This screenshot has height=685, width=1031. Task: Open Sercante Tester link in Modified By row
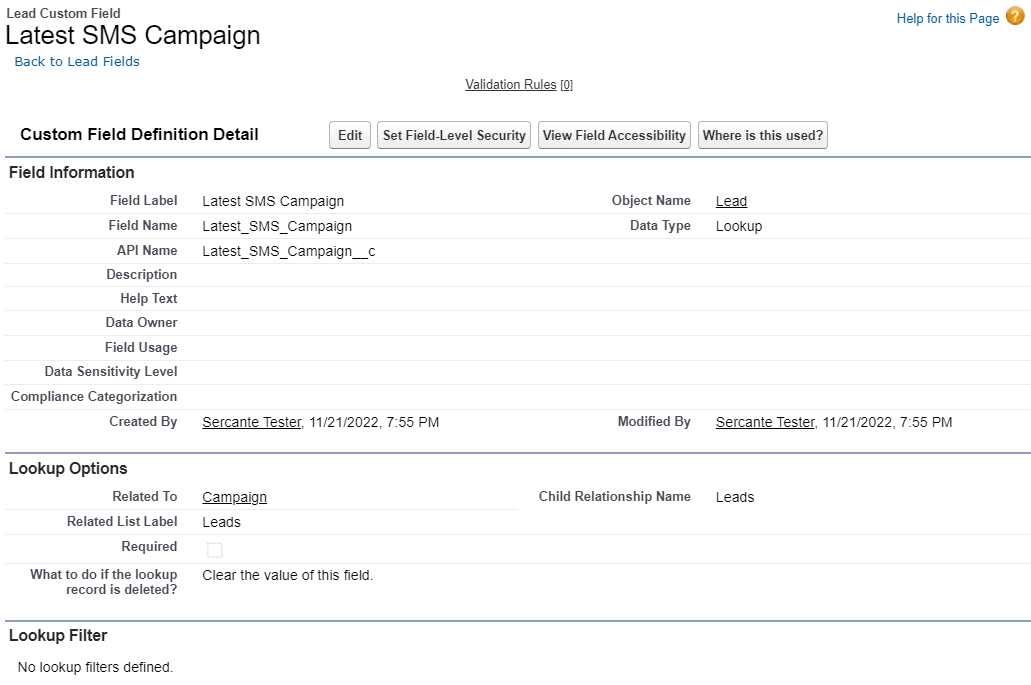click(x=765, y=422)
